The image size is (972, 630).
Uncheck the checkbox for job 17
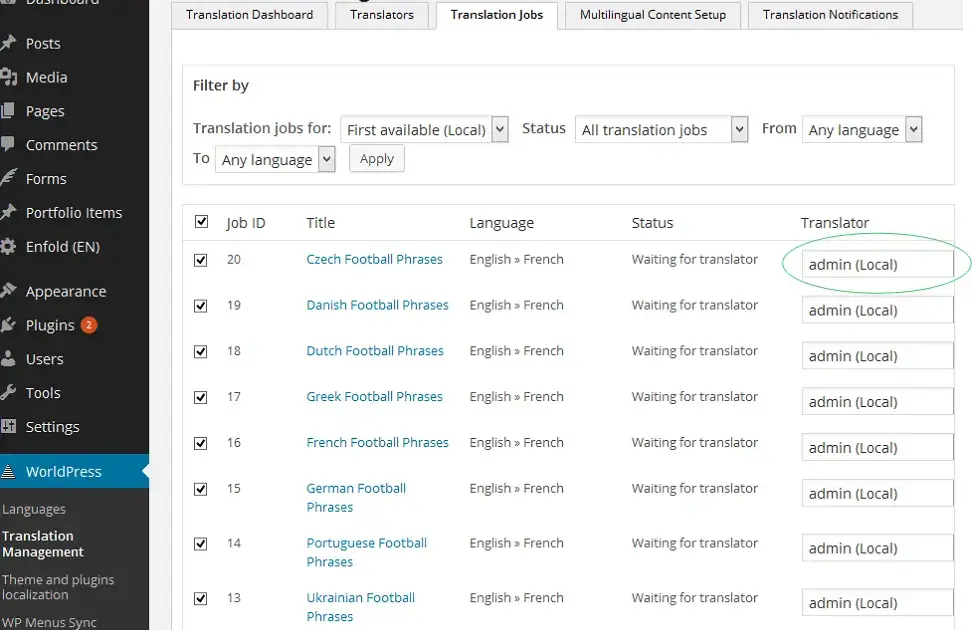[x=200, y=397]
